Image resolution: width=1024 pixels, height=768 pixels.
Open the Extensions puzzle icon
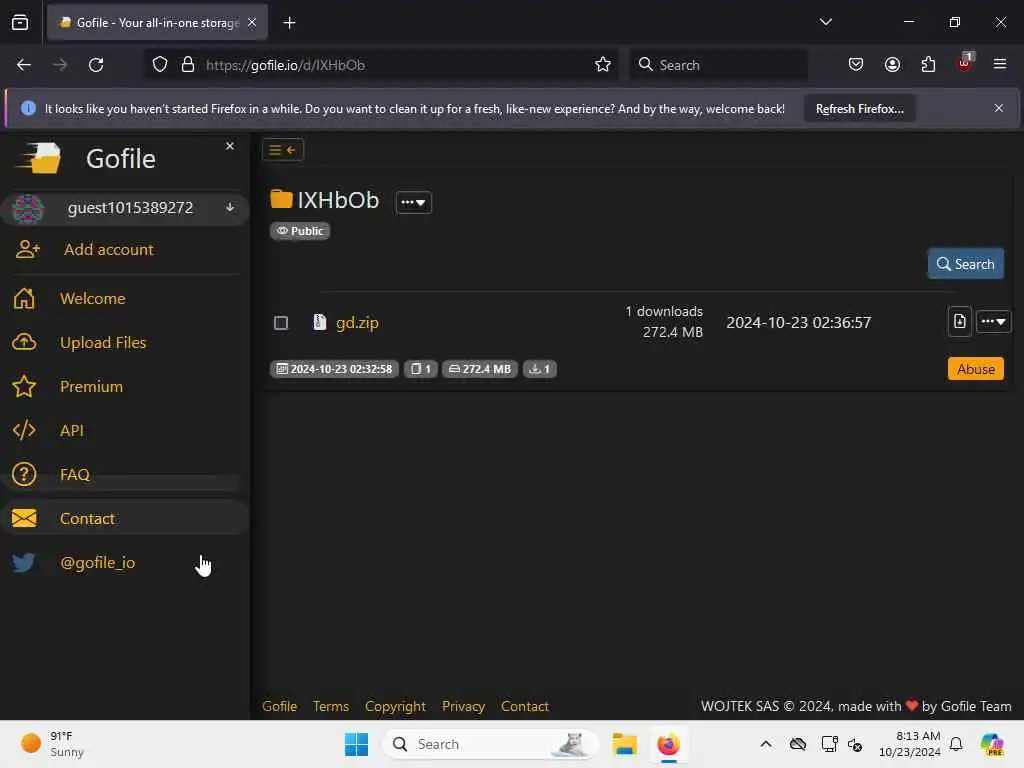coord(929,65)
